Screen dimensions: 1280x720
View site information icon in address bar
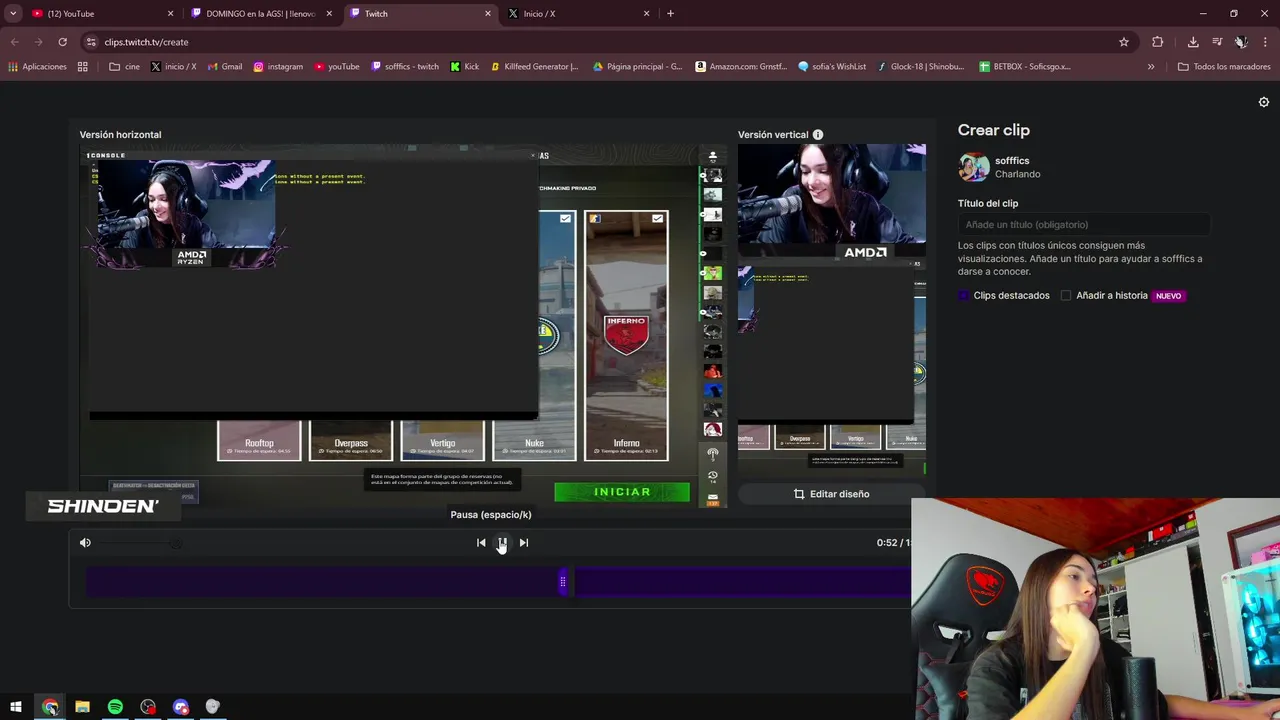pos(92,42)
